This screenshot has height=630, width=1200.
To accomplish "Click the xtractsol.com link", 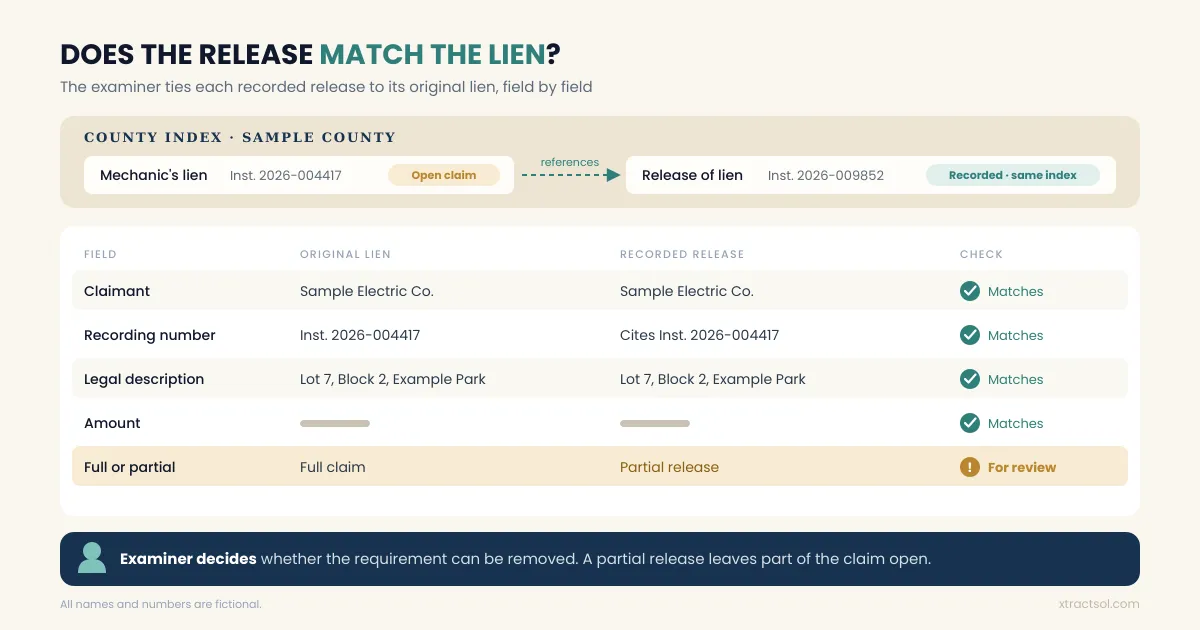I will pos(1099,604).
